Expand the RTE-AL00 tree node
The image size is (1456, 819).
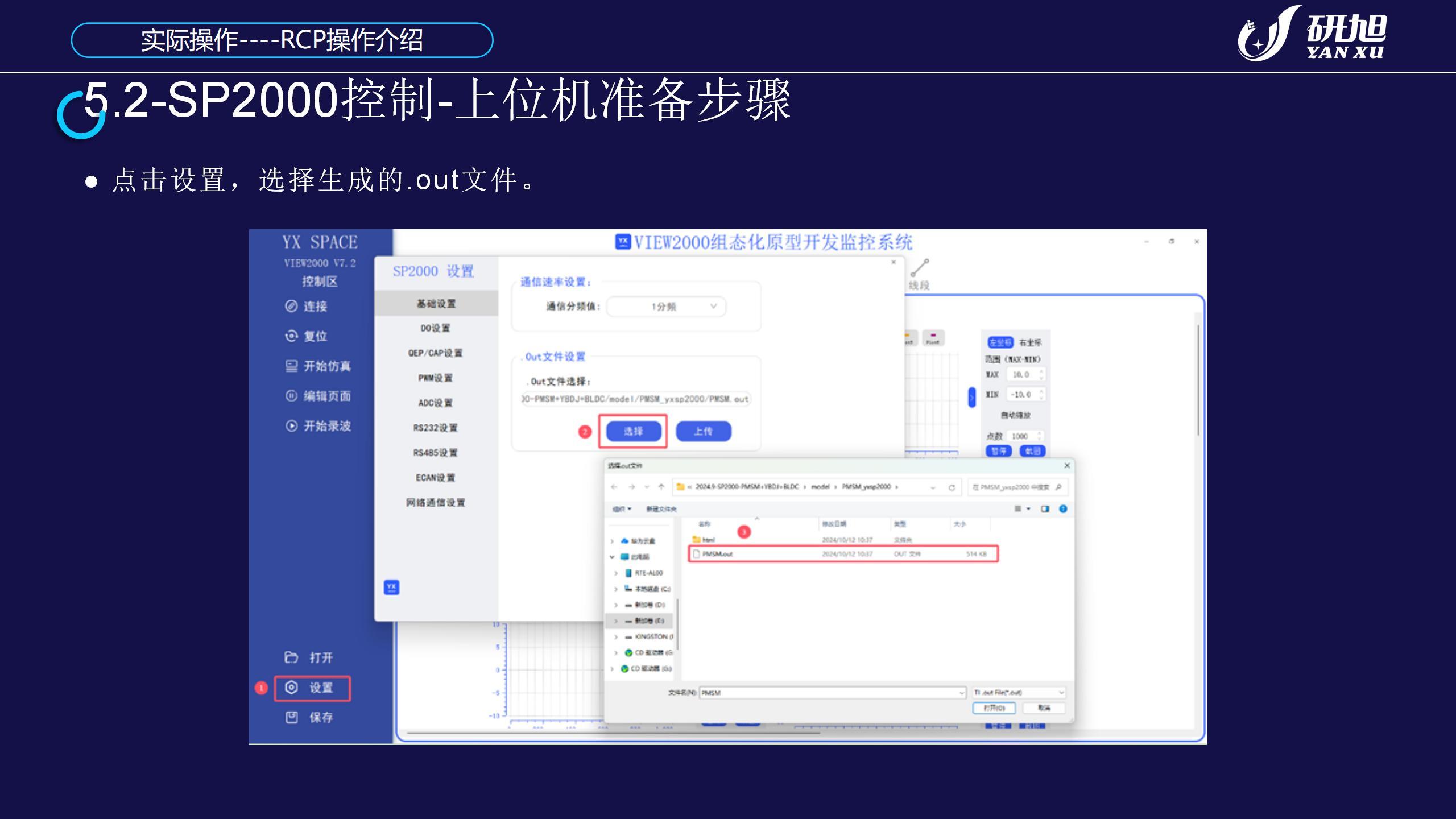tap(616, 573)
